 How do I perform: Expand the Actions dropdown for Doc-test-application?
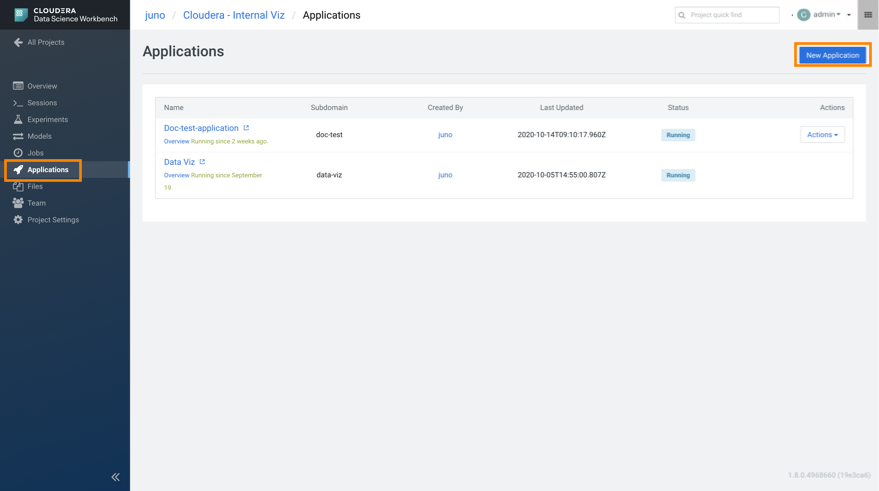[x=822, y=135]
